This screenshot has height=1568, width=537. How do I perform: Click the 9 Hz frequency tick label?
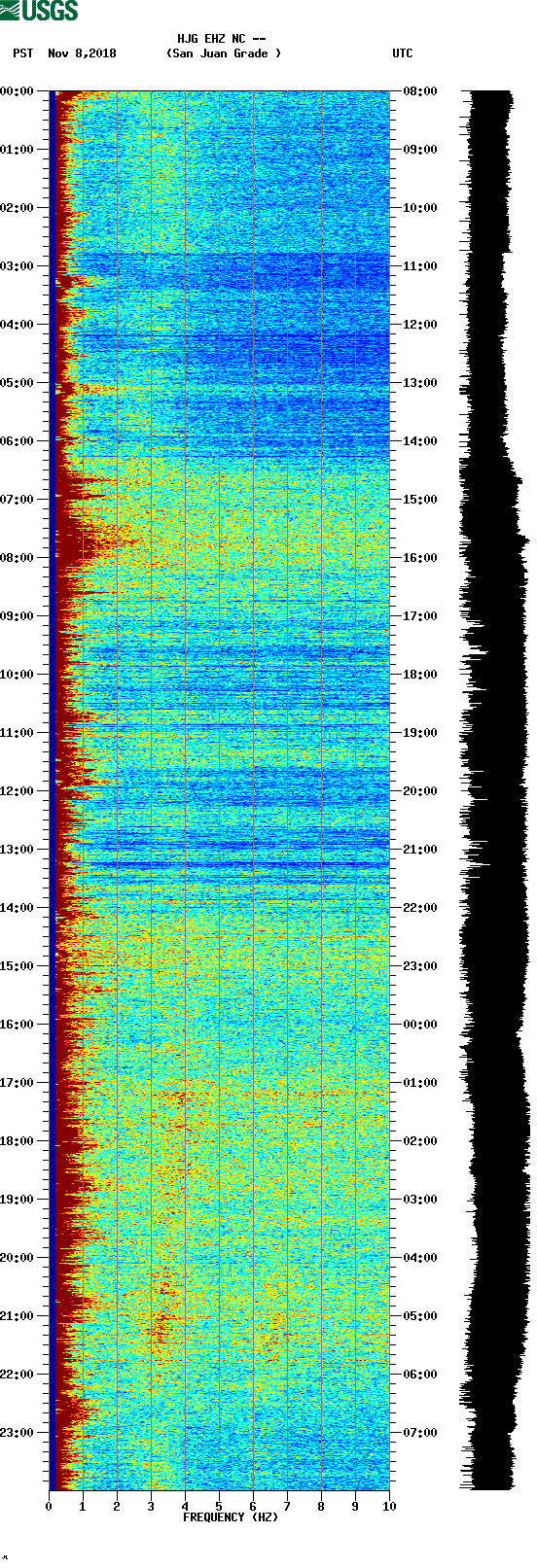click(355, 1507)
